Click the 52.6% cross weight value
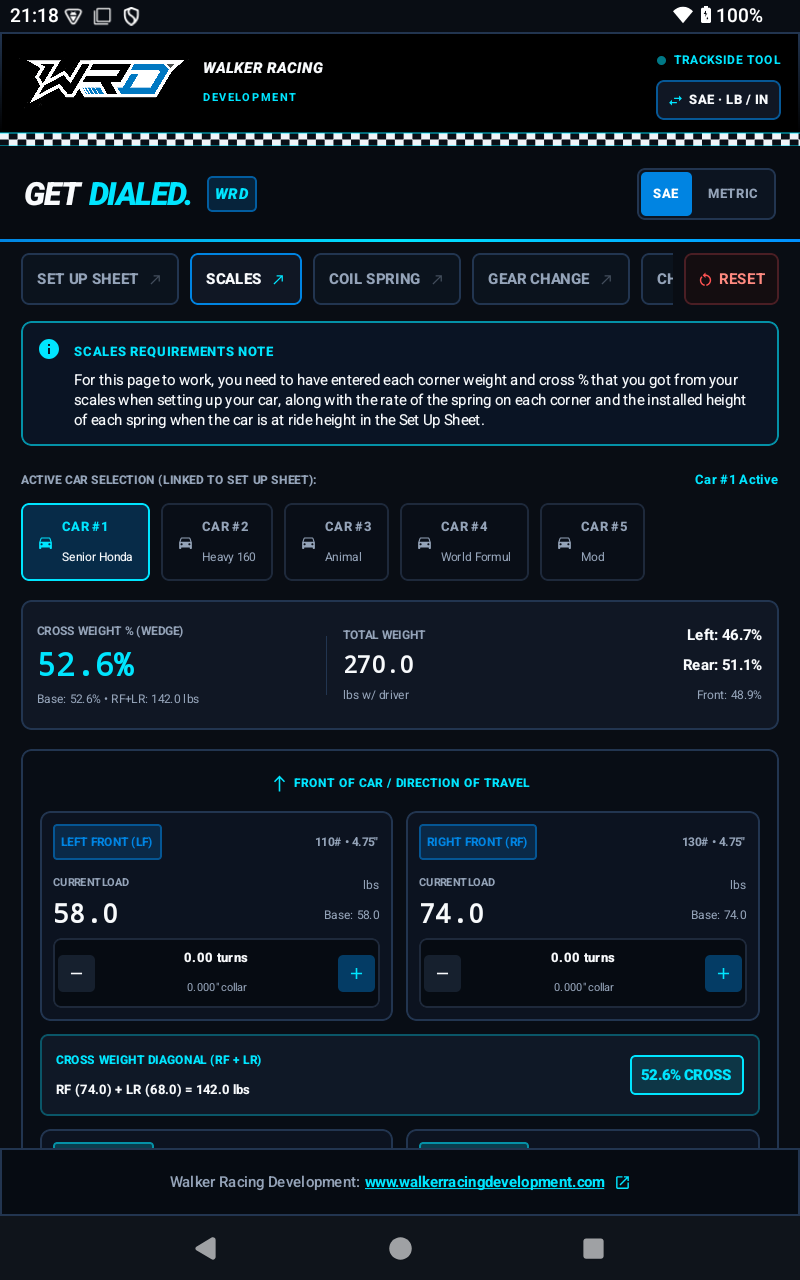The width and height of the screenshot is (800, 1280). (x=86, y=664)
